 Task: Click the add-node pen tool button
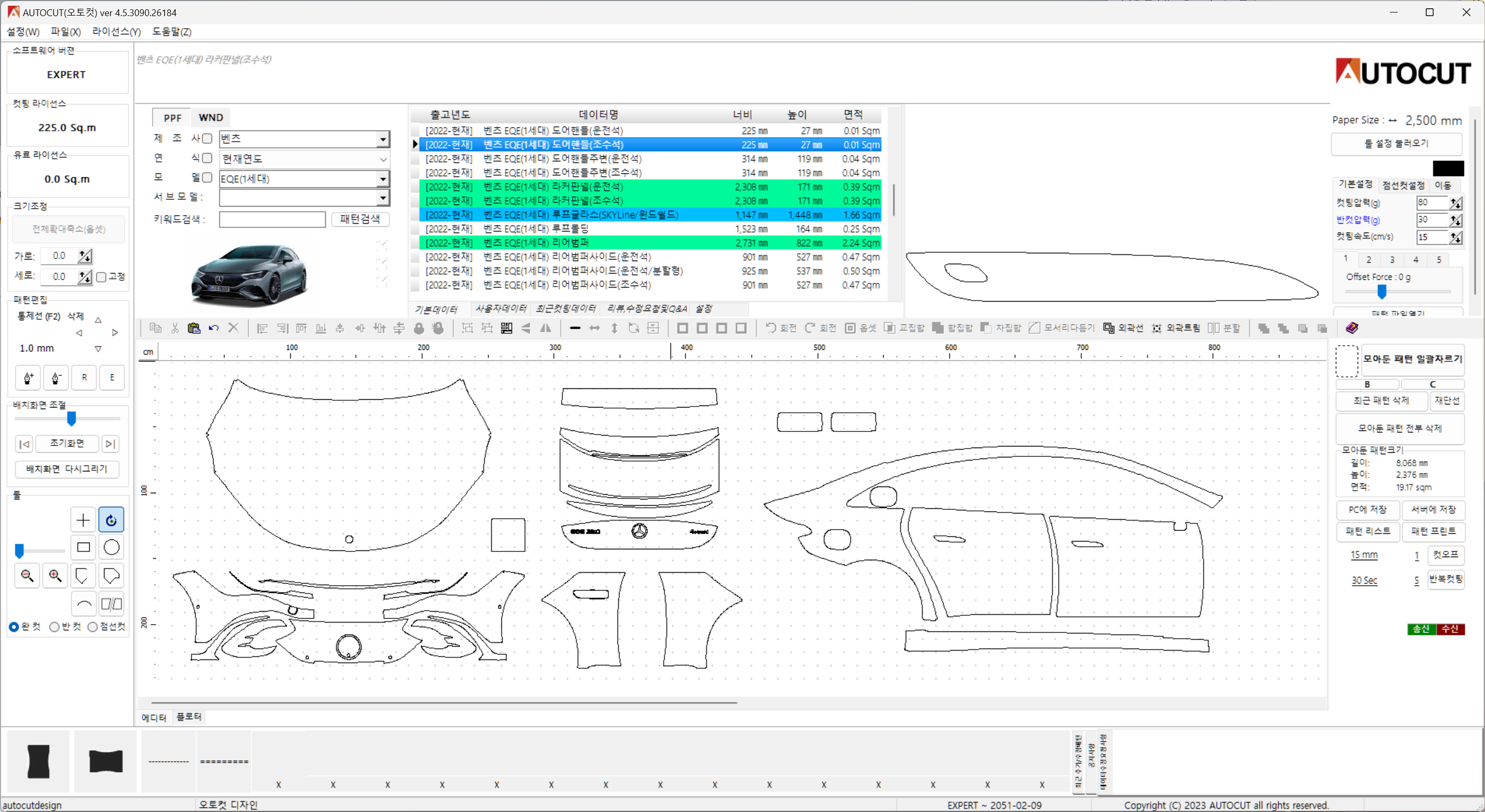[x=28, y=378]
